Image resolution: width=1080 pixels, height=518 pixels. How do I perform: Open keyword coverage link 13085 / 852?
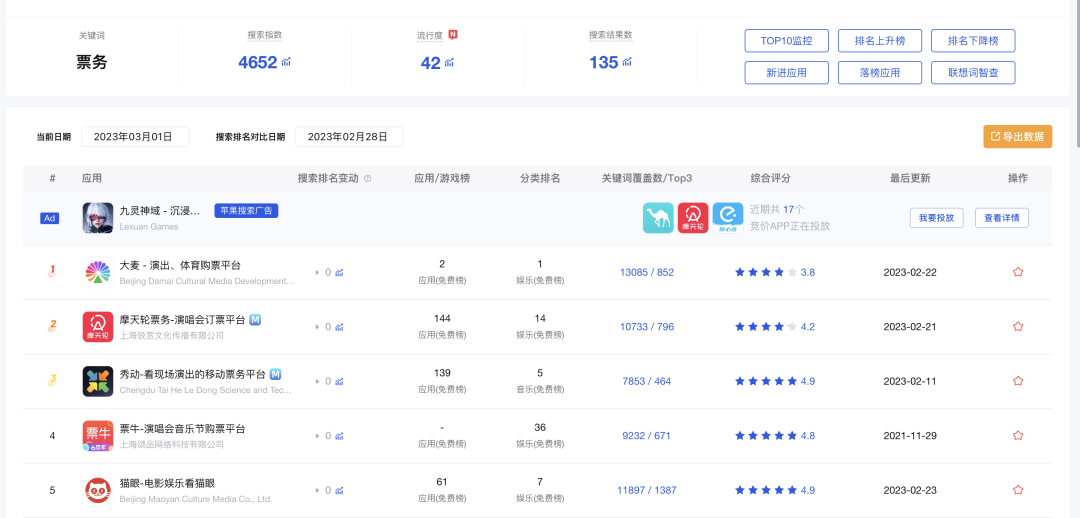(x=647, y=272)
